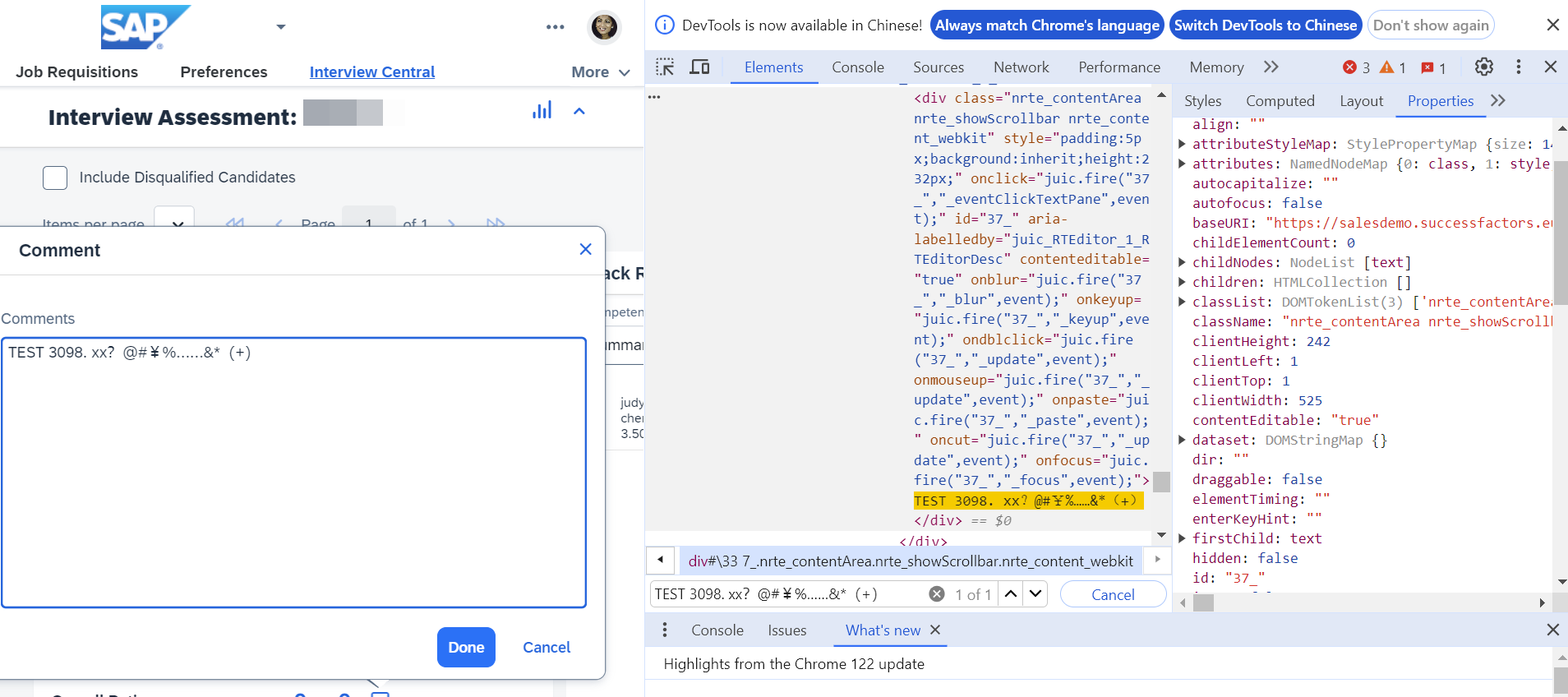The height and width of the screenshot is (697, 1568).
Task: Open the bar chart analytics icon
Action: point(542,110)
